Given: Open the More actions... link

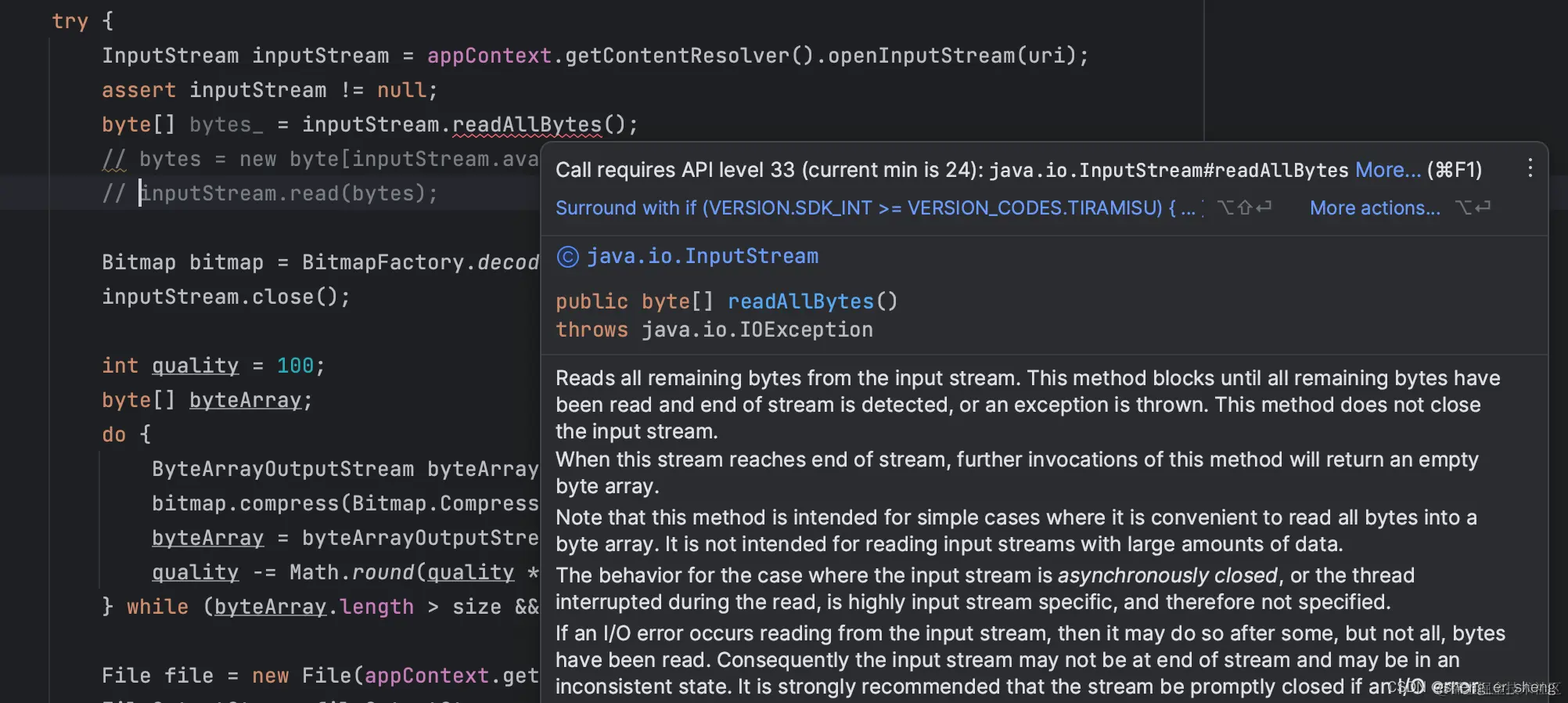Looking at the screenshot, I should coord(1375,207).
